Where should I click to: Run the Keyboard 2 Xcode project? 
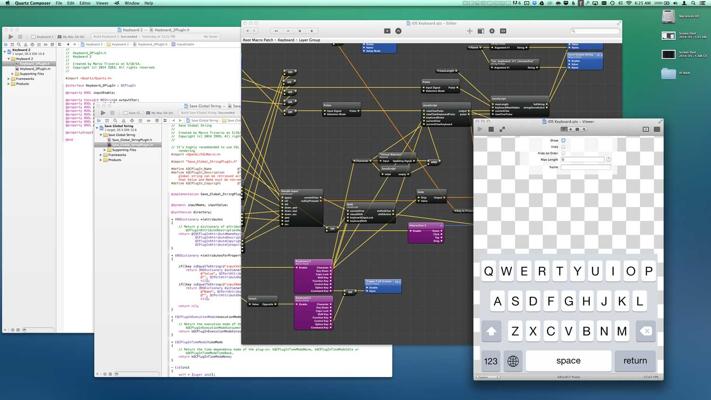(x=11, y=36)
